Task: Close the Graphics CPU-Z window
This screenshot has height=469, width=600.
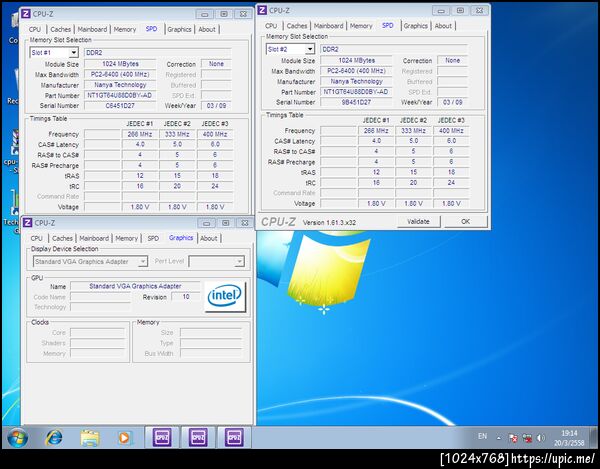Action: [x=245, y=223]
